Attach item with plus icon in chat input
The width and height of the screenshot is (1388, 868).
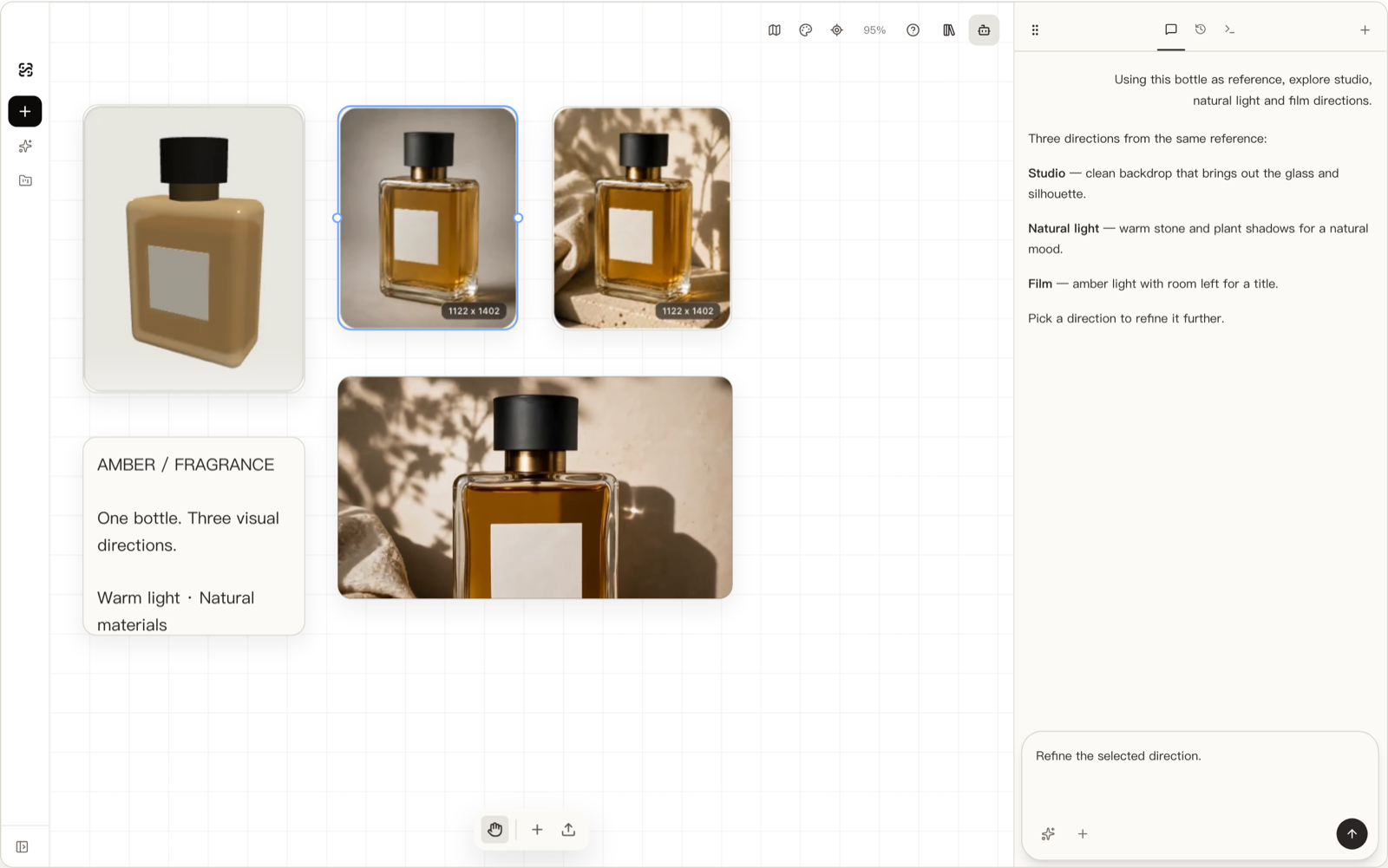1083,834
